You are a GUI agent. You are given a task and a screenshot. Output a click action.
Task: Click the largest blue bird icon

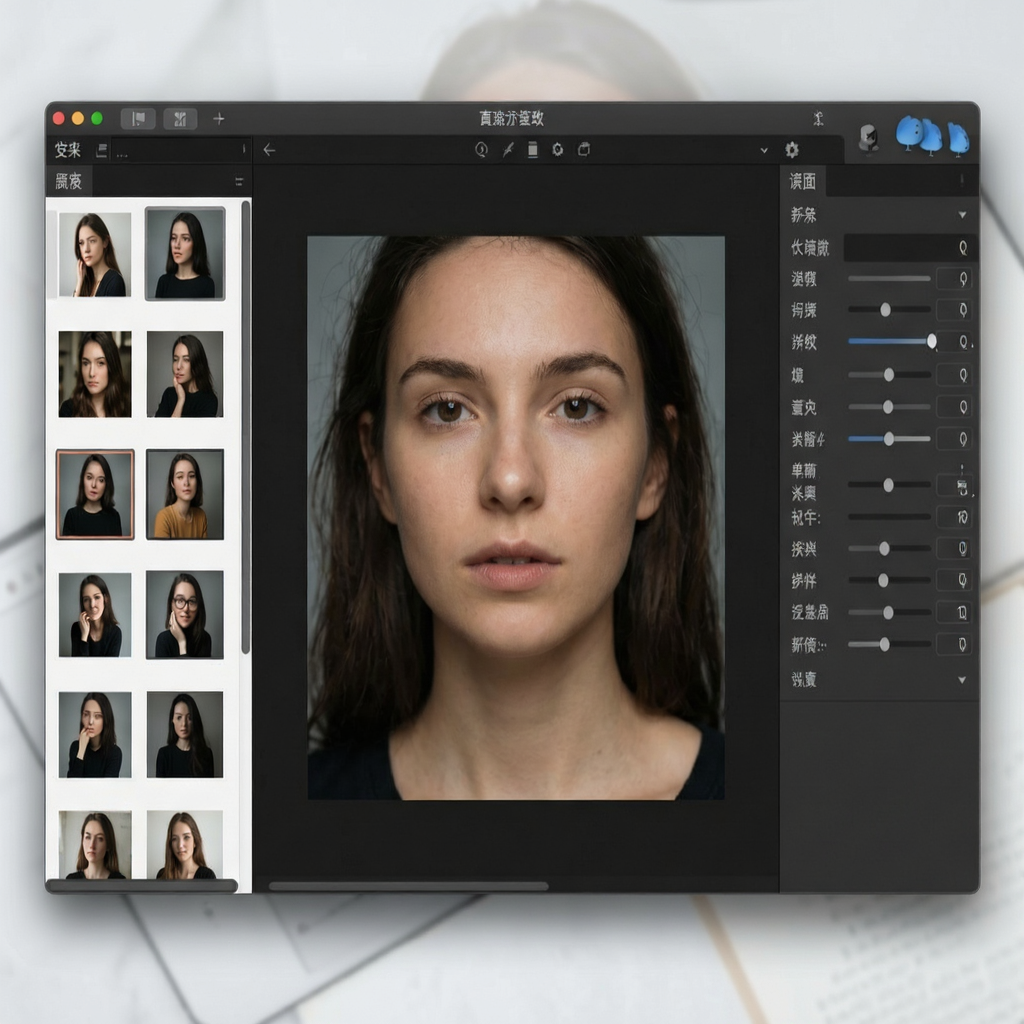[x=909, y=133]
